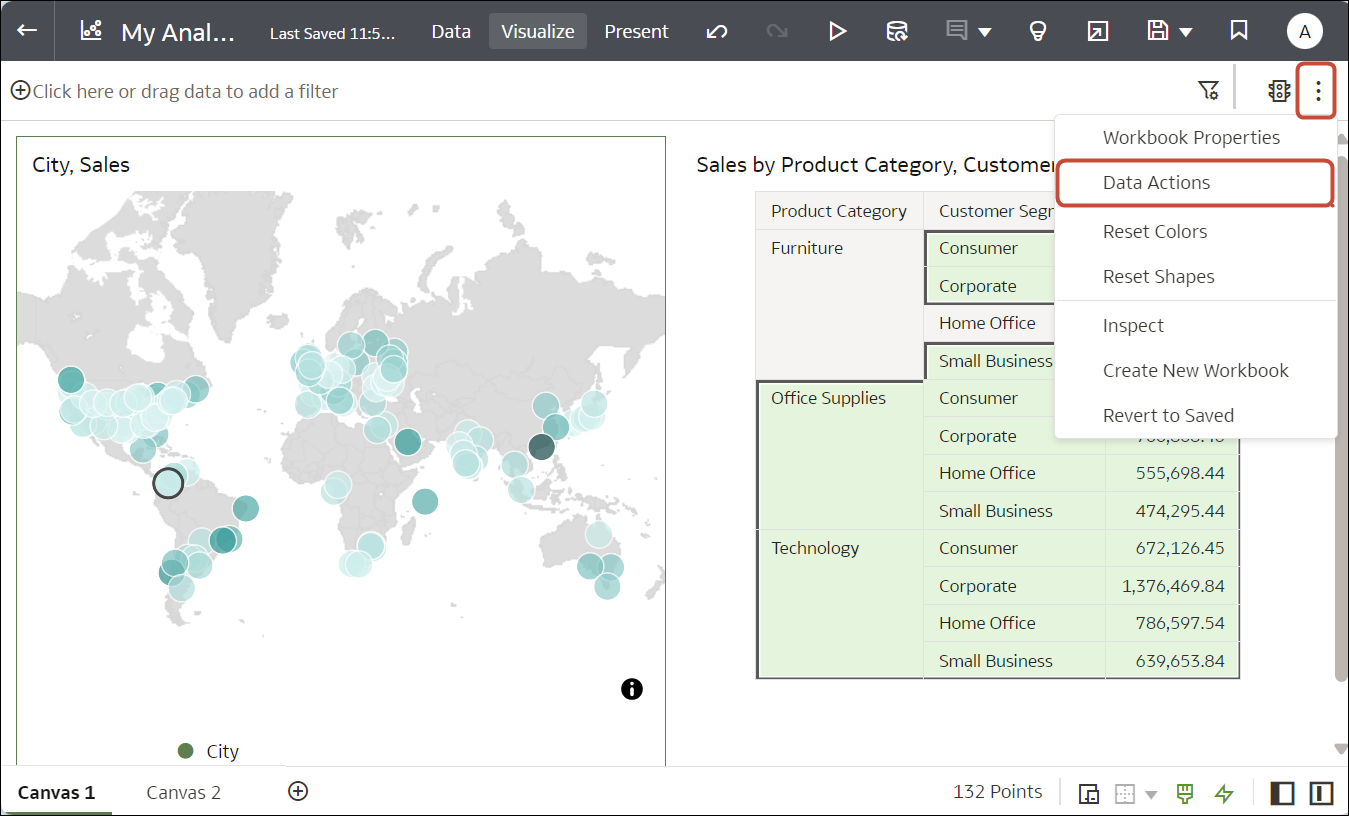Expand the comments dropdown arrow
This screenshot has height=816, width=1349.
pyautogui.click(x=985, y=32)
